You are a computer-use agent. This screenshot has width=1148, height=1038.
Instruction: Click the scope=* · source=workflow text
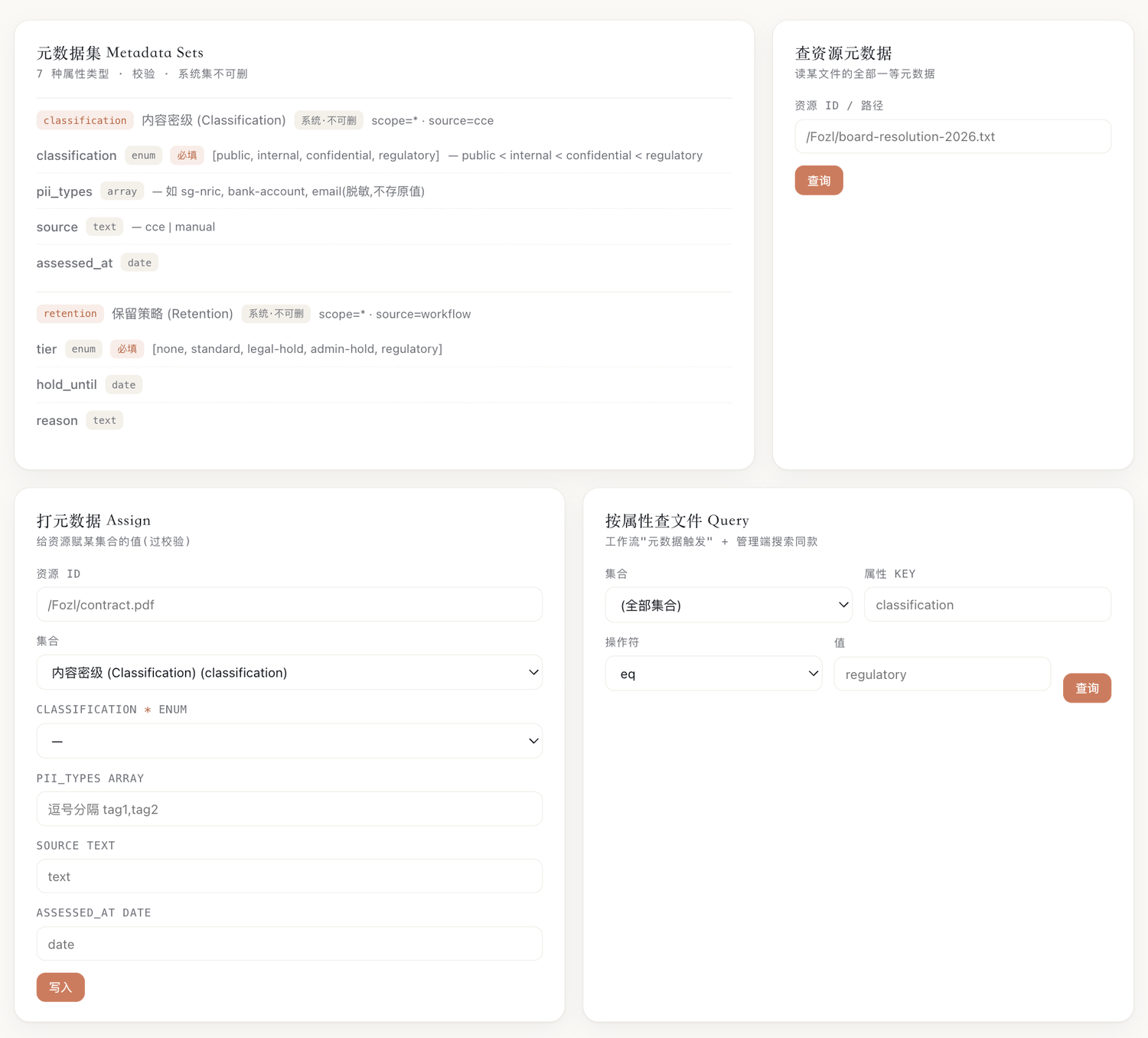click(395, 314)
